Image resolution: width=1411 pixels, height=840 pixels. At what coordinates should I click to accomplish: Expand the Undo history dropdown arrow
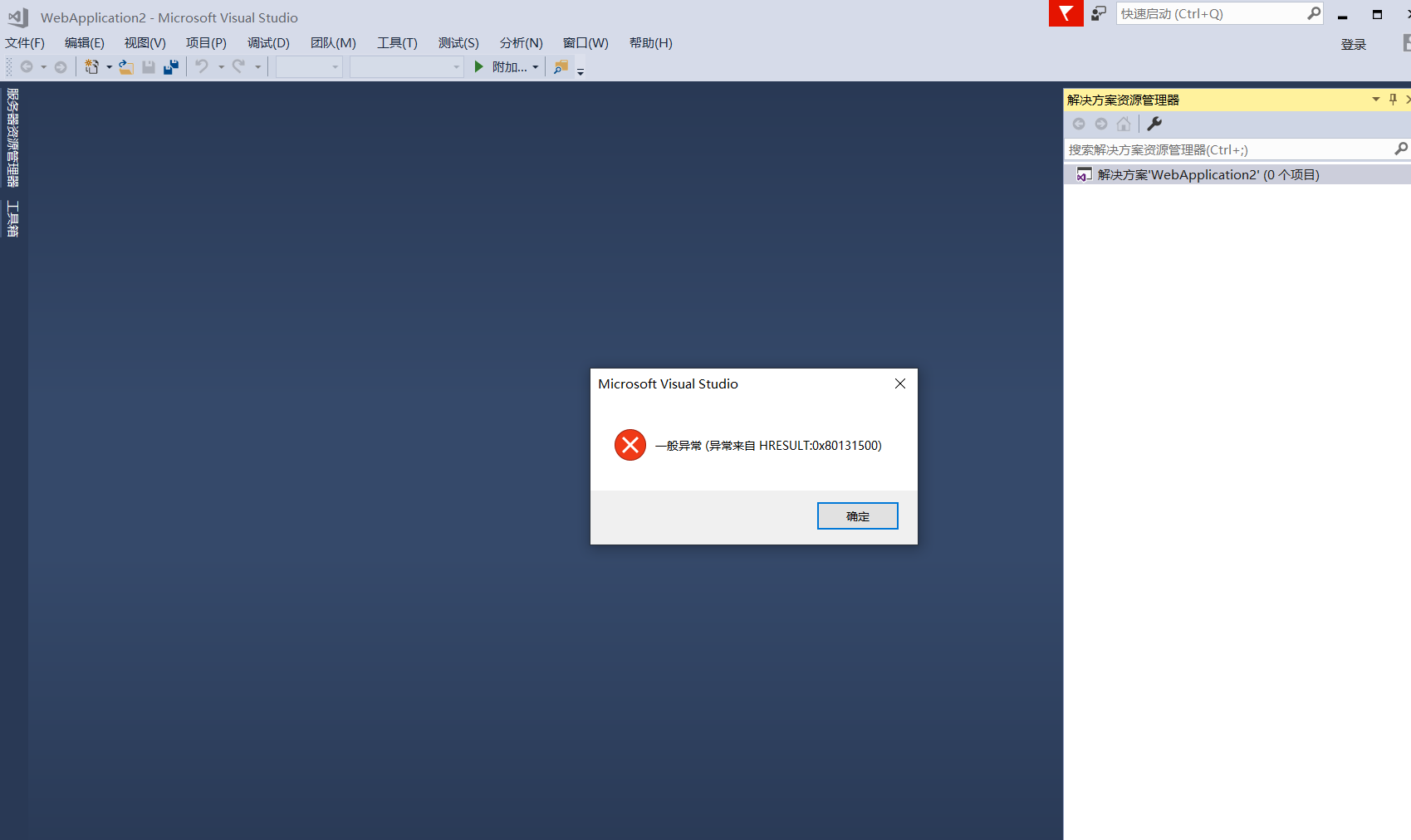(x=221, y=67)
